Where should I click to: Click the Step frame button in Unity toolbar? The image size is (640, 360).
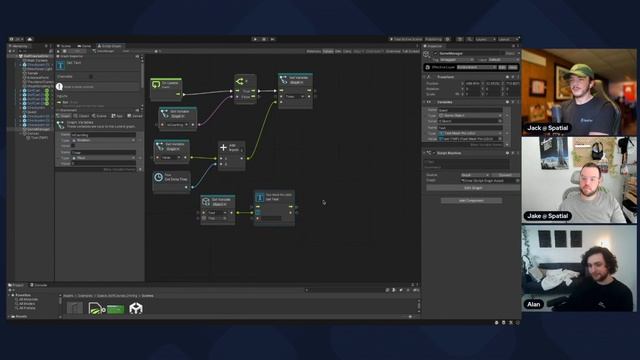(273, 39)
